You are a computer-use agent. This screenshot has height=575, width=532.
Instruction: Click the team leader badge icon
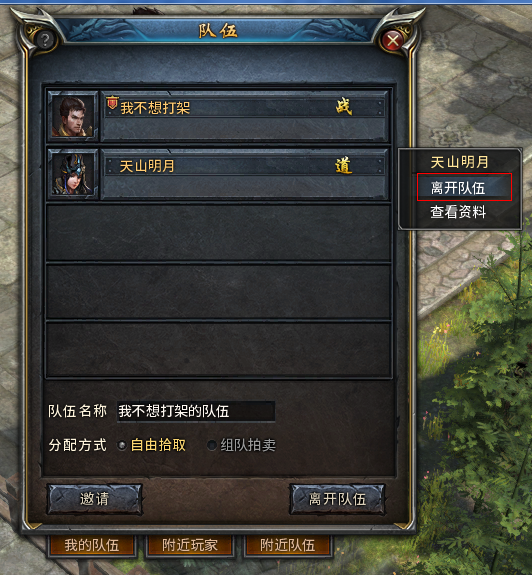(112, 103)
